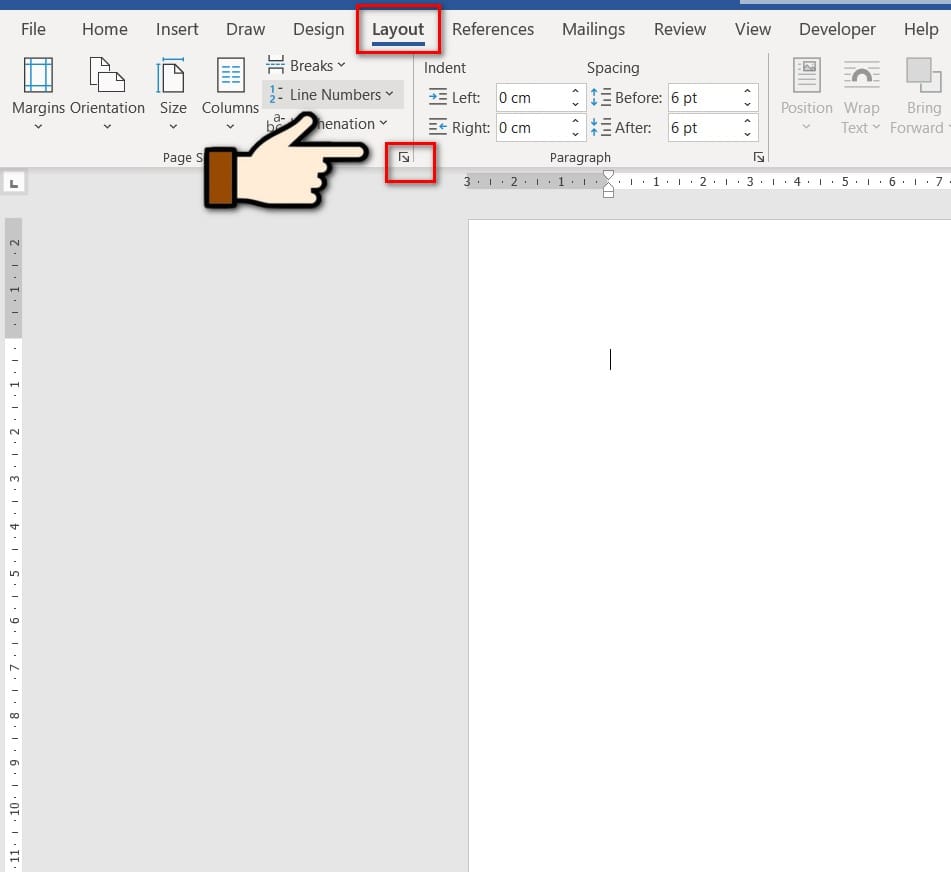Click the horizontal ruler at mark 4

point(797,181)
